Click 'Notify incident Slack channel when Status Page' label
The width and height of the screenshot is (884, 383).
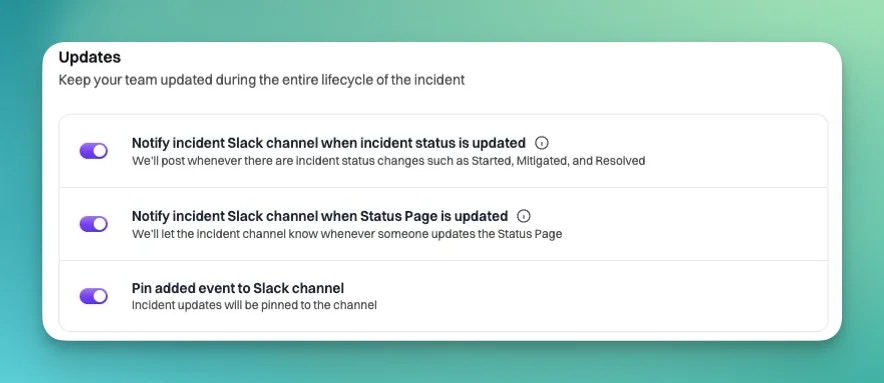[x=320, y=216]
